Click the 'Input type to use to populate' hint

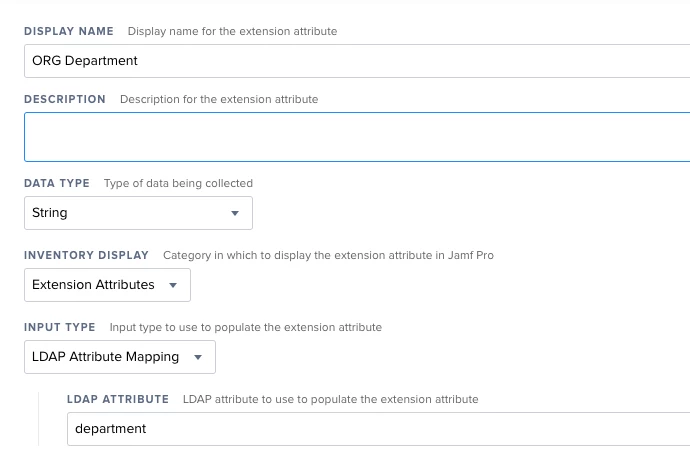tap(246, 327)
